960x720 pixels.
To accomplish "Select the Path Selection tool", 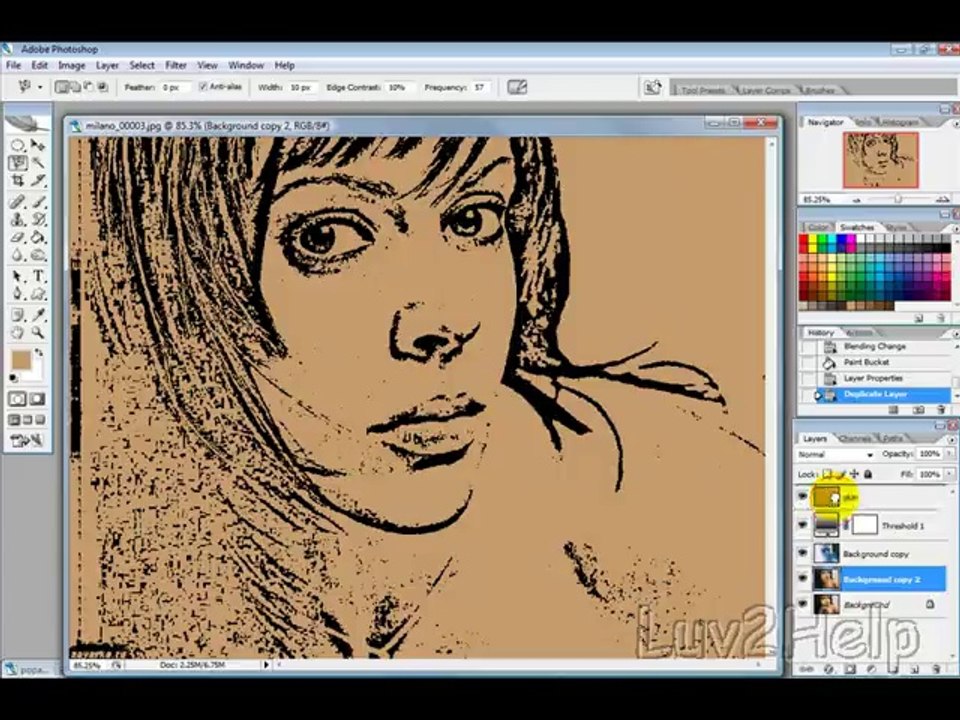I will (x=18, y=276).
